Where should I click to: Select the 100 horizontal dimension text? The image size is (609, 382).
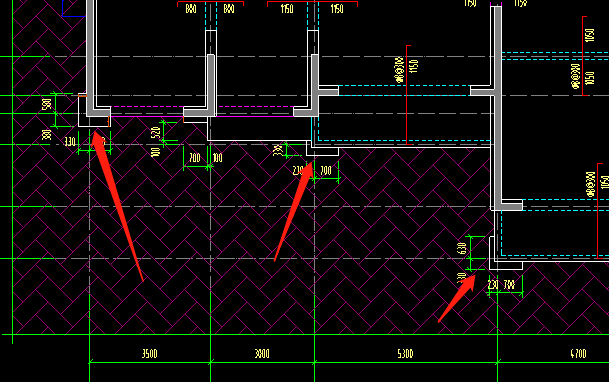coord(218,158)
